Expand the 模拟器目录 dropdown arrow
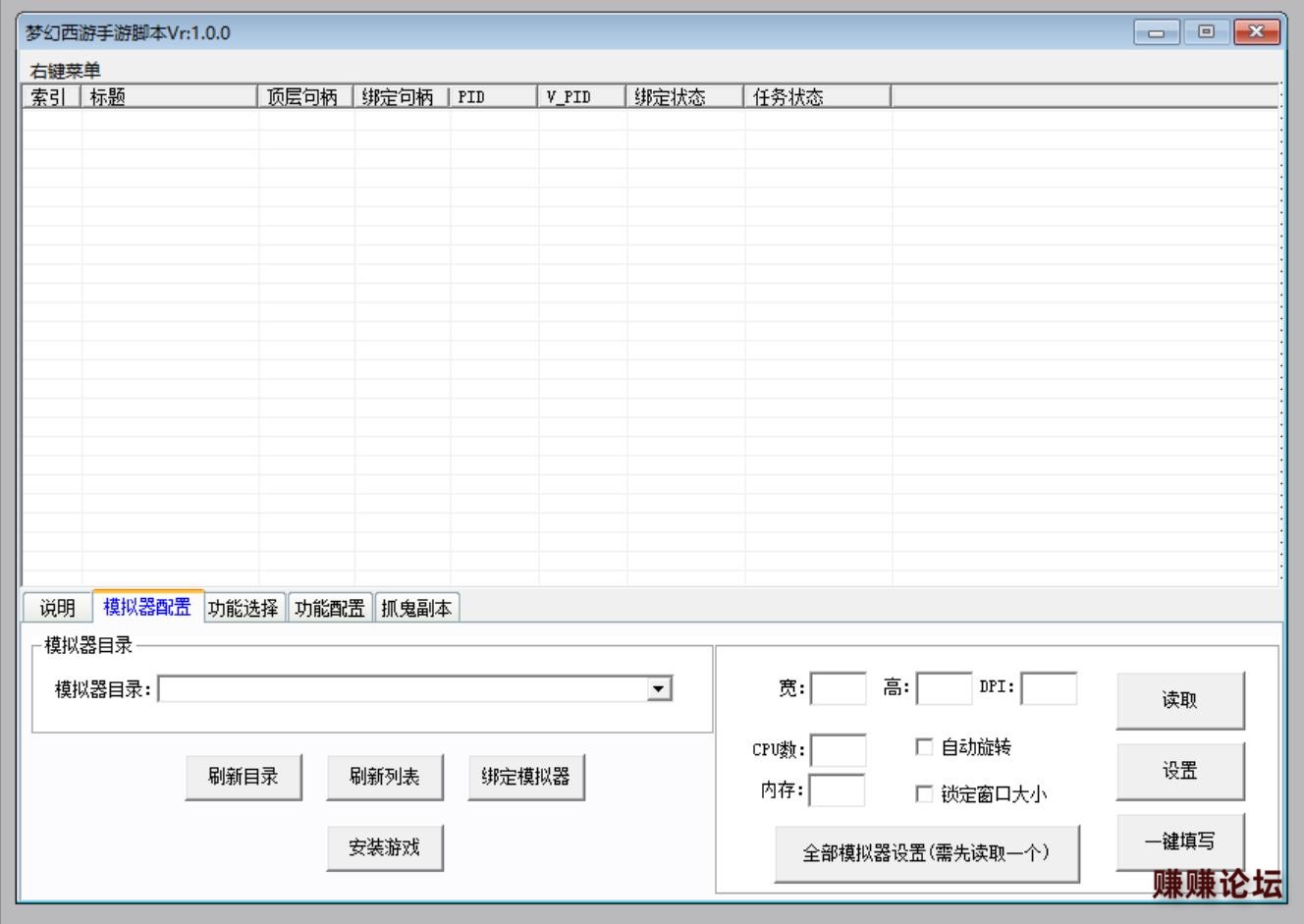The height and width of the screenshot is (924, 1304). coord(660,689)
